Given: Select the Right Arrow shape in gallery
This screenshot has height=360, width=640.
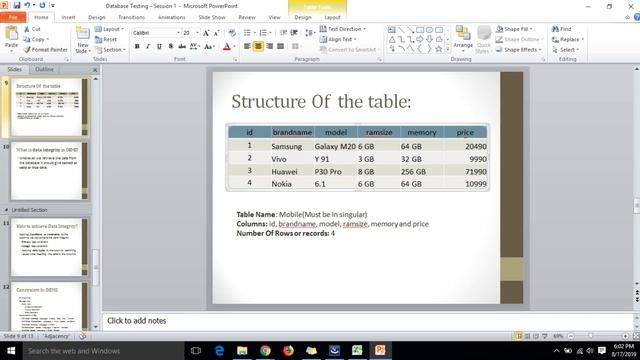Looking at the screenshot, I should (420, 39).
